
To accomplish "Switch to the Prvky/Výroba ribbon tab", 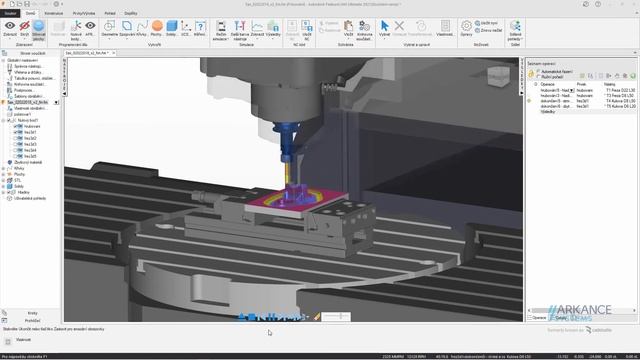I will (x=84, y=13).
